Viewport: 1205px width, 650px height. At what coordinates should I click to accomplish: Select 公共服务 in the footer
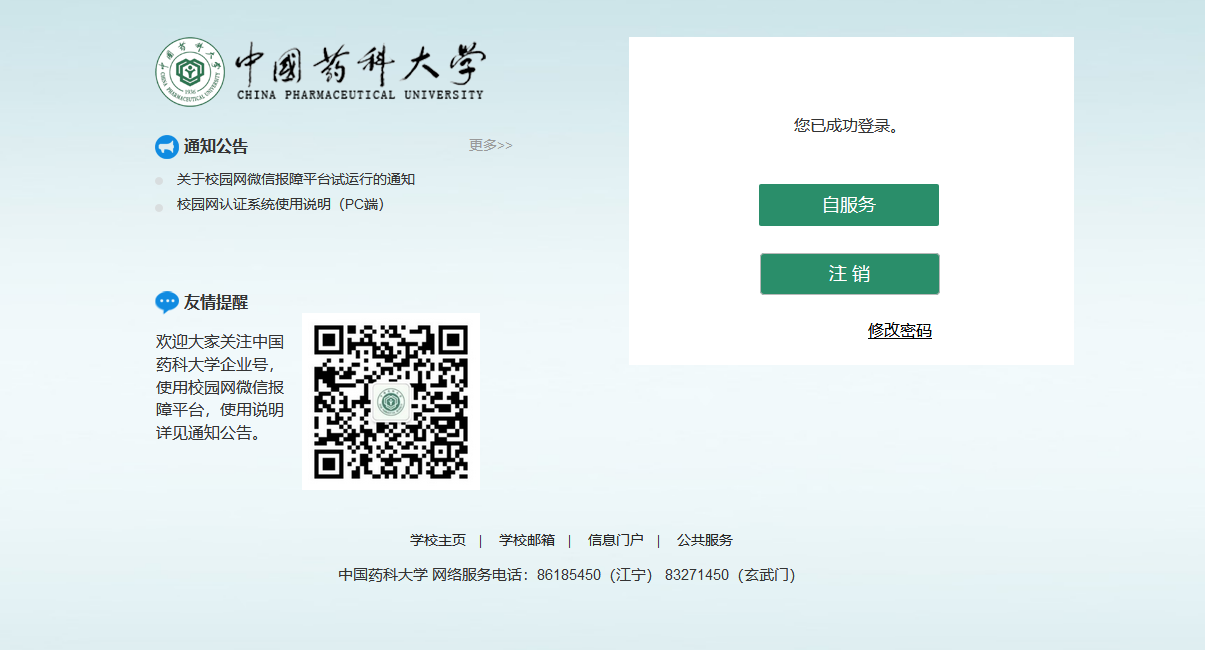704,540
